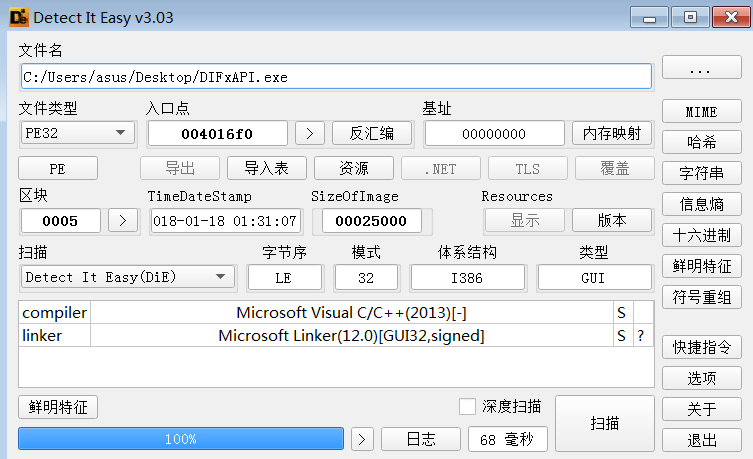Click the file name path input field
Screen dimensions: 753x459
pos(336,77)
